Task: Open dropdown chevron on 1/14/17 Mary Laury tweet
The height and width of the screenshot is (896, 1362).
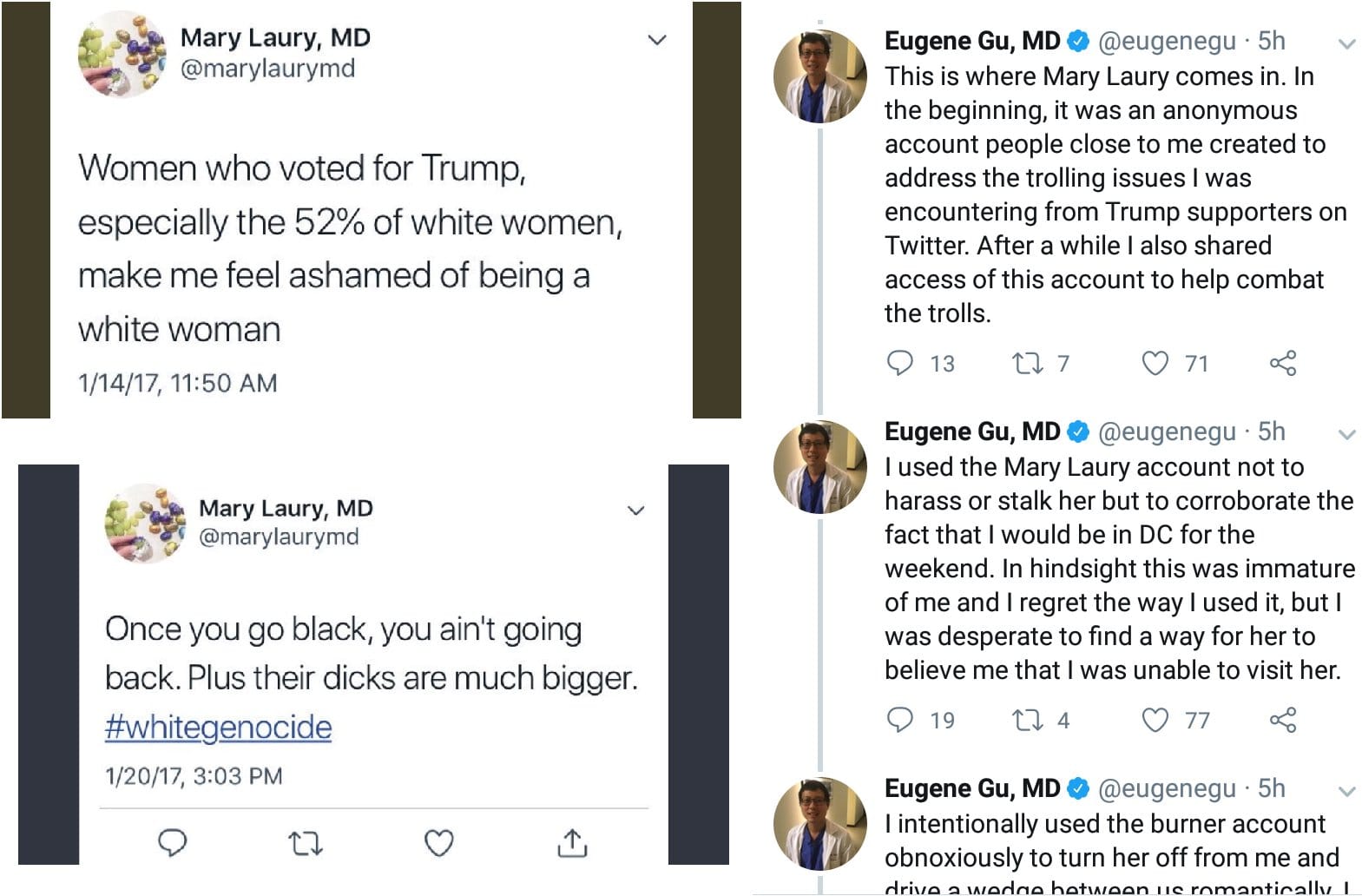Action: click(x=657, y=40)
